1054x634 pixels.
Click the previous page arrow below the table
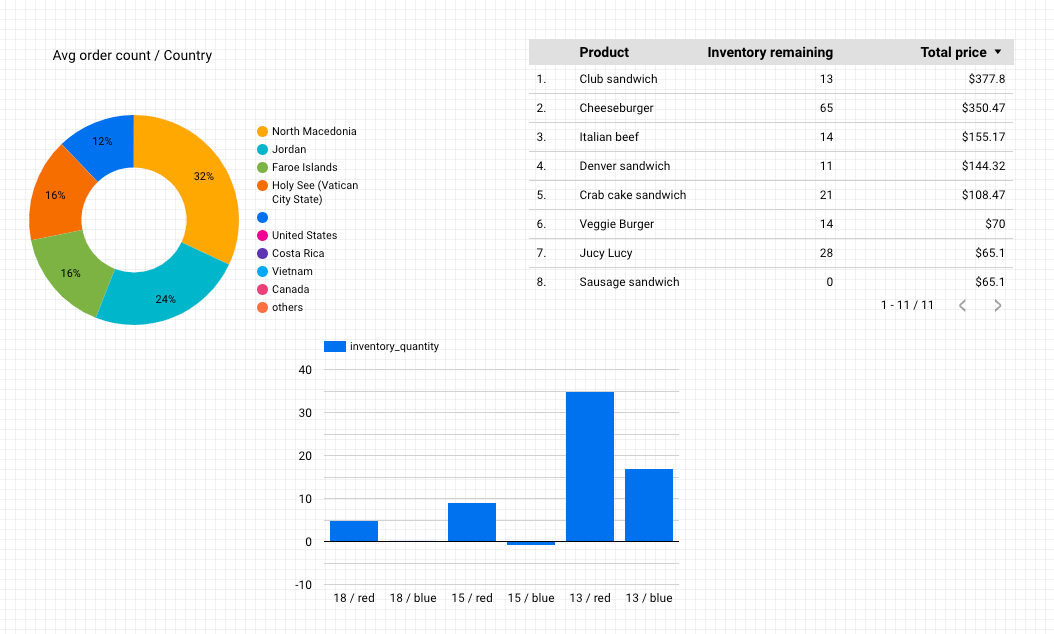click(x=962, y=305)
